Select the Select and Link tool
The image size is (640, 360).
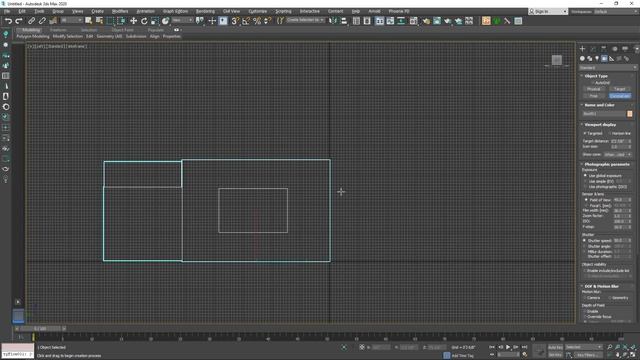click(x=31, y=21)
